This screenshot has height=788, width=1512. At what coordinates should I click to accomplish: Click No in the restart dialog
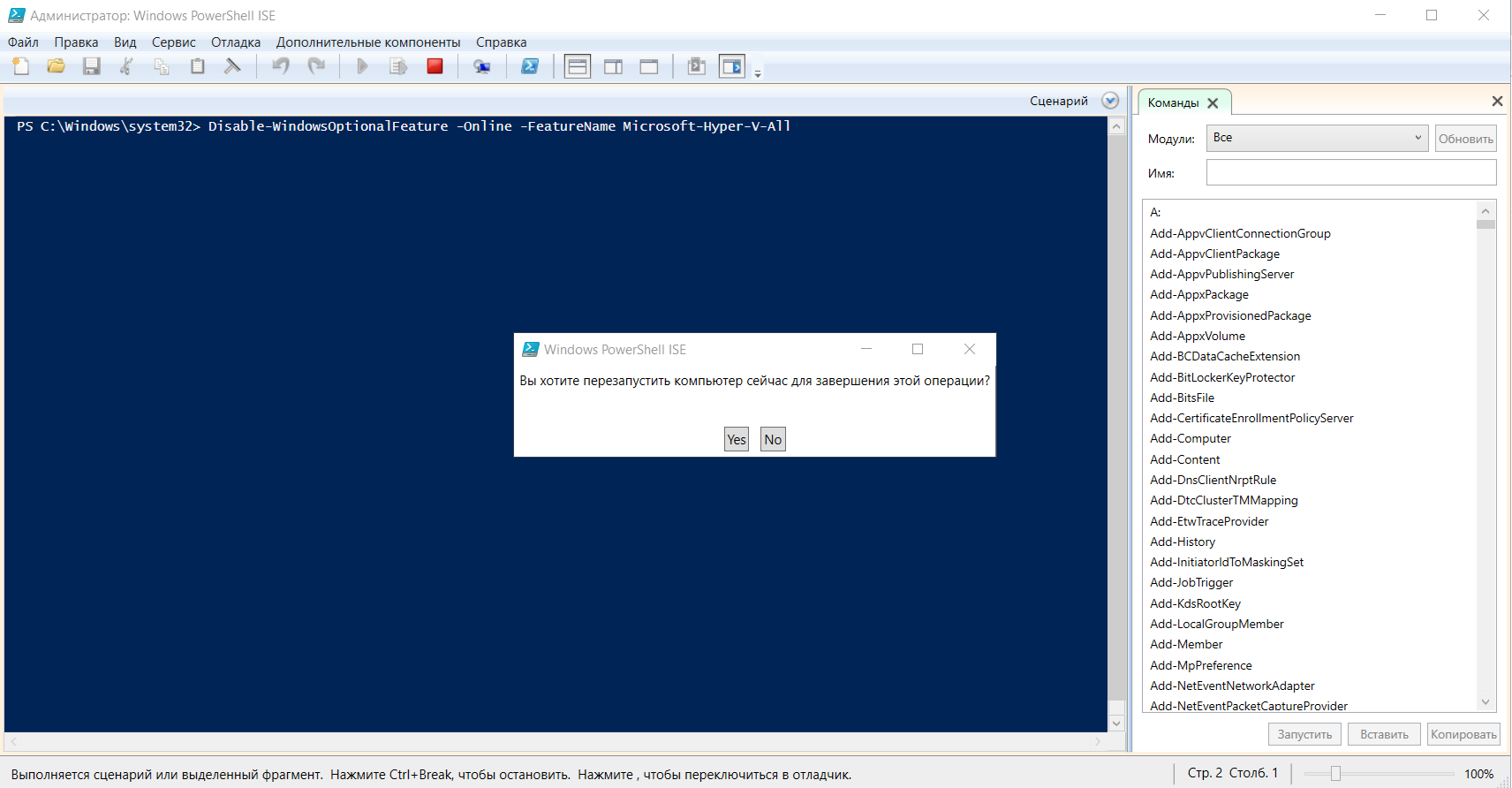pyautogui.click(x=773, y=440)
